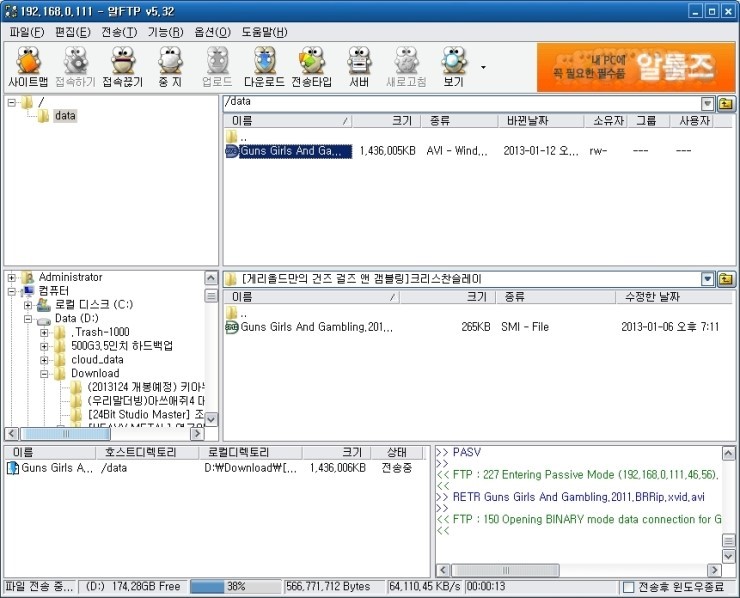Sort remote list by 바뀐날짜 column
This screenshot has width=740, height=598.
pos(541,121)
